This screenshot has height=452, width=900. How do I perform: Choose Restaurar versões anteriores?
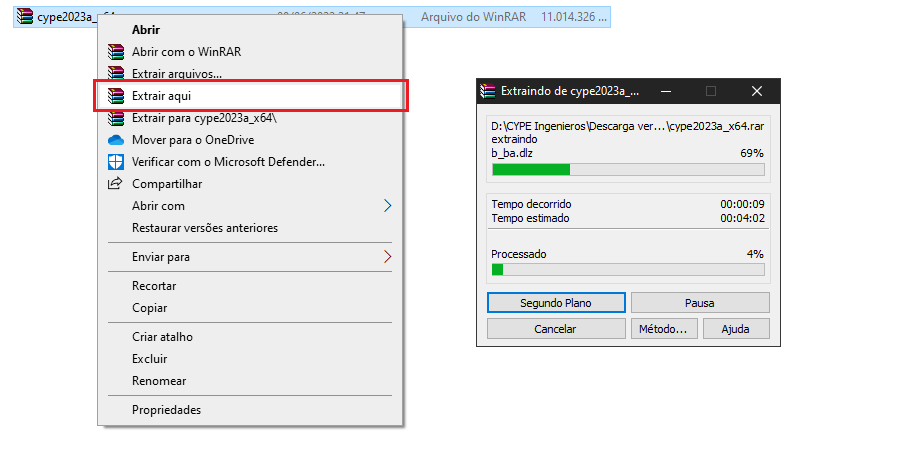[205, 228]
